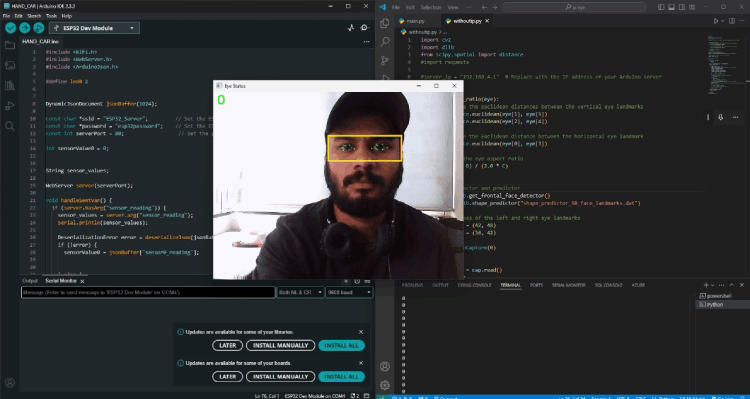Open the Arduino Serial Plotter icon
The width and height of the screenshot is (750, 399).
coord(351,28)
